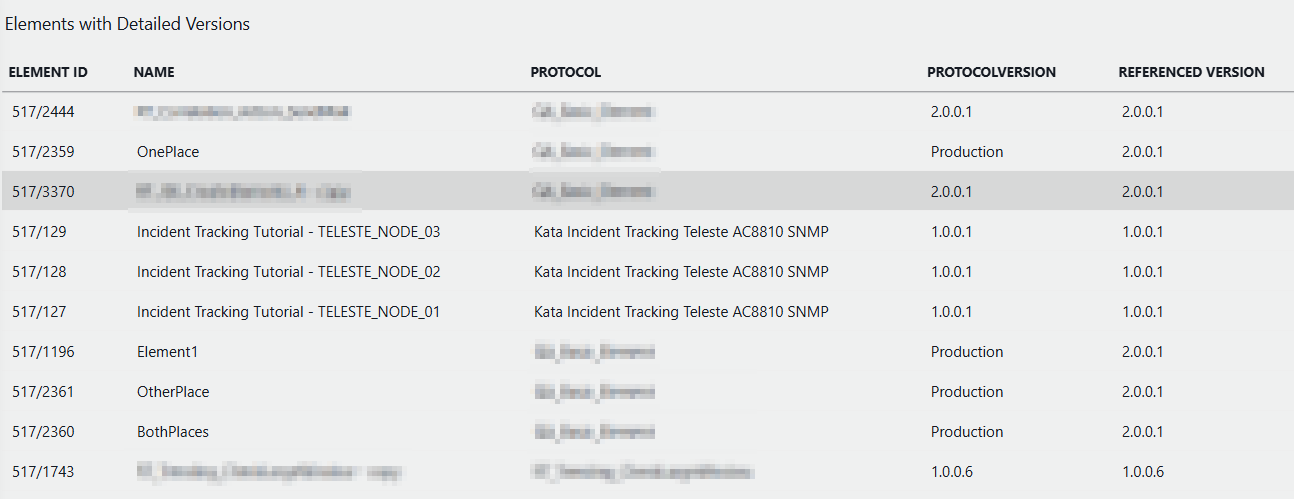Open Incident Tracking Tutorial - TELESTE_NODE_03

pos(288,232)
